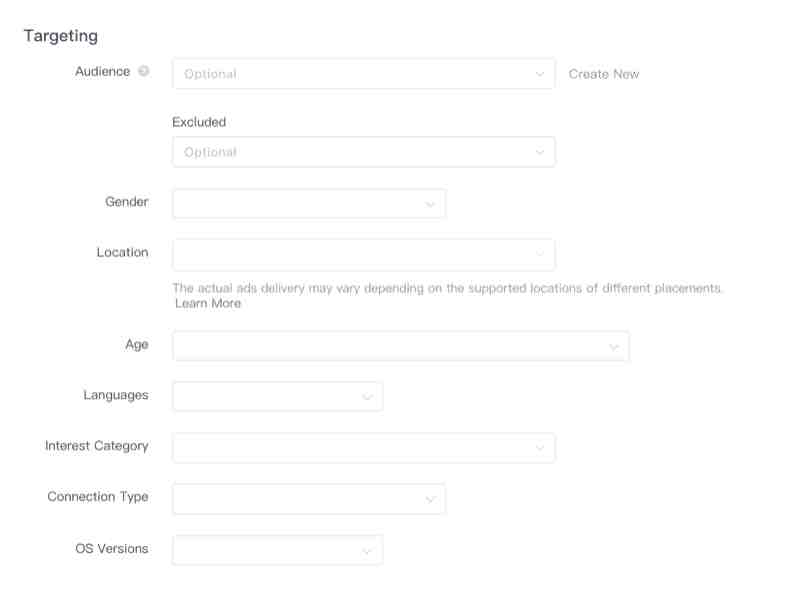Click the Age dropdown chevron arrow
Screen dimensions: 800x610
(614, 347)
